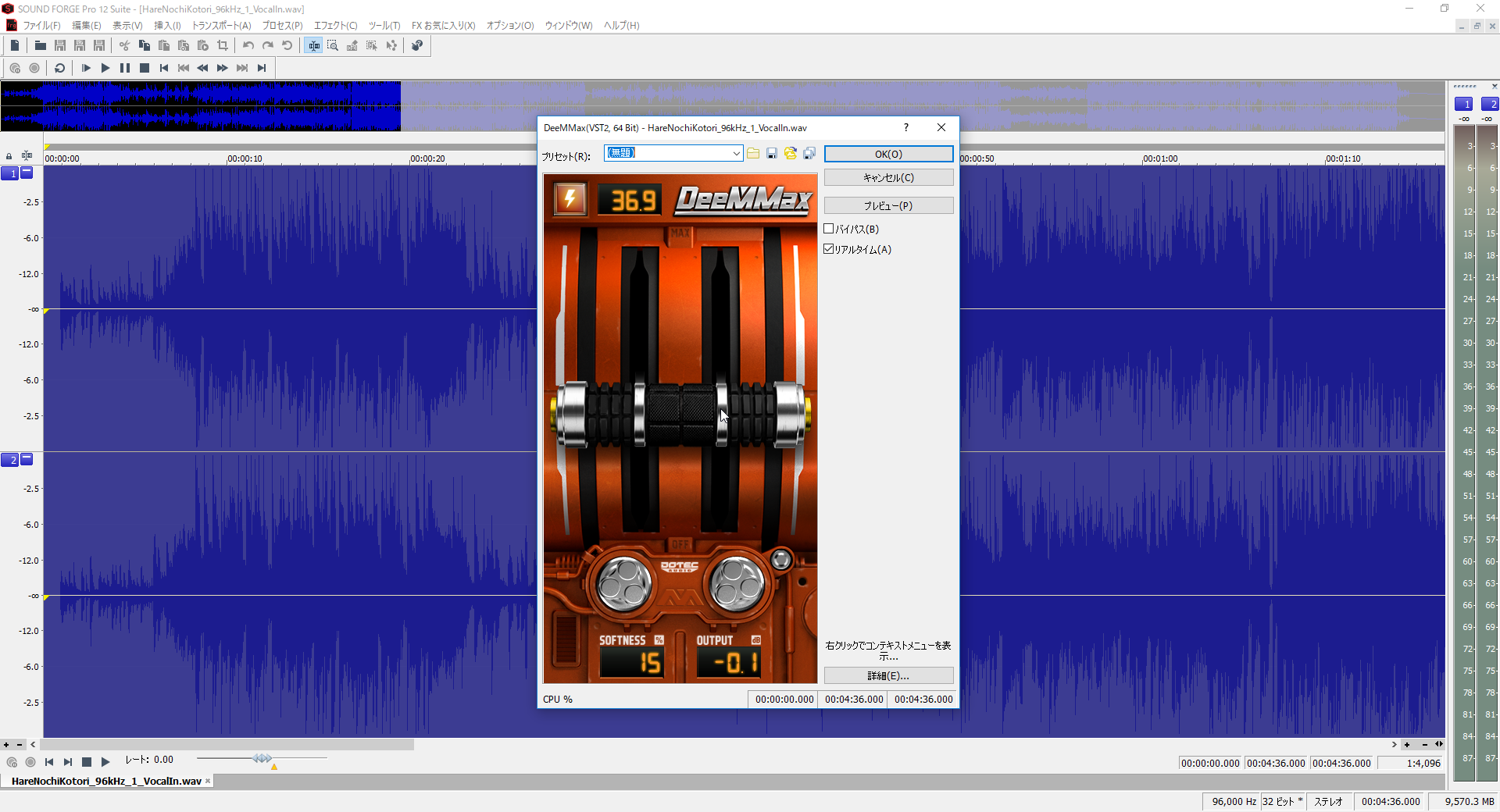
Task: Click the Open folder icon in toolbar
Action: (x=40, y=45)
